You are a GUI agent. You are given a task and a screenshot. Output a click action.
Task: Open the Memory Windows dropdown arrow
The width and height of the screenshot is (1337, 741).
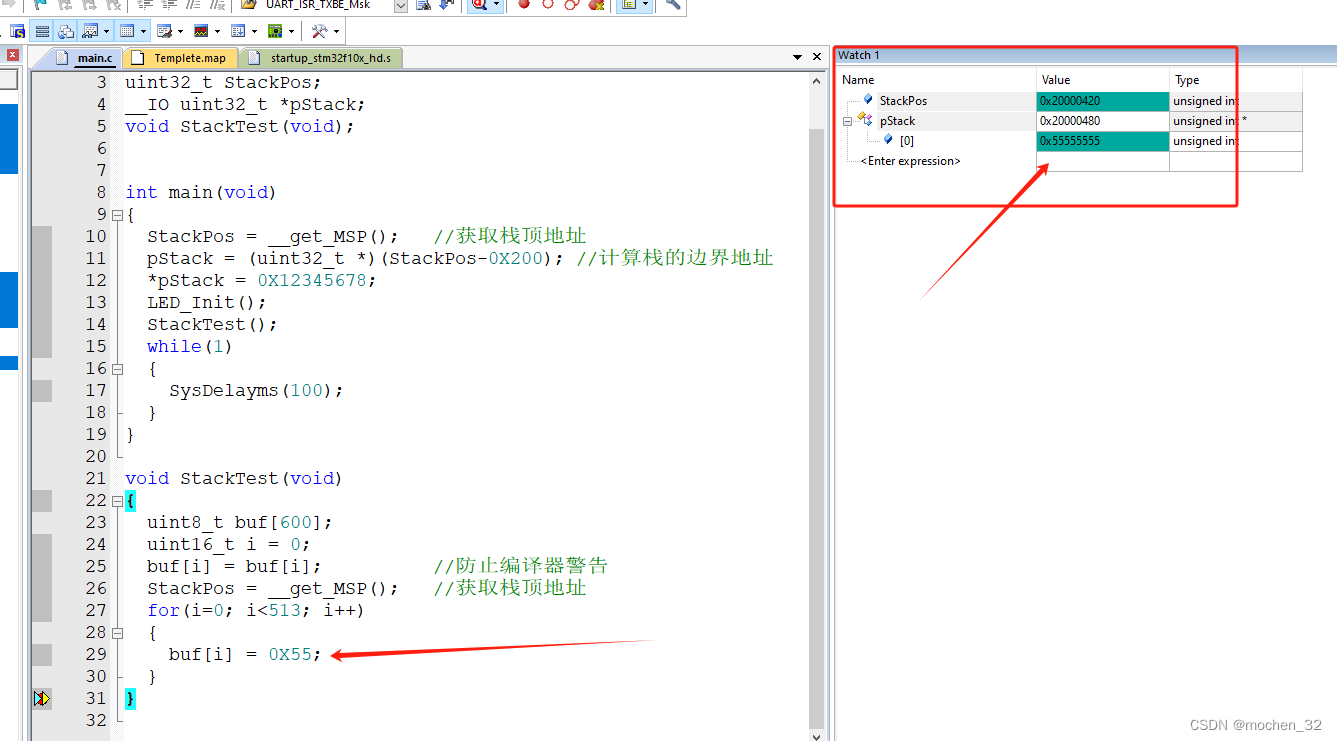tap(143, 31)
